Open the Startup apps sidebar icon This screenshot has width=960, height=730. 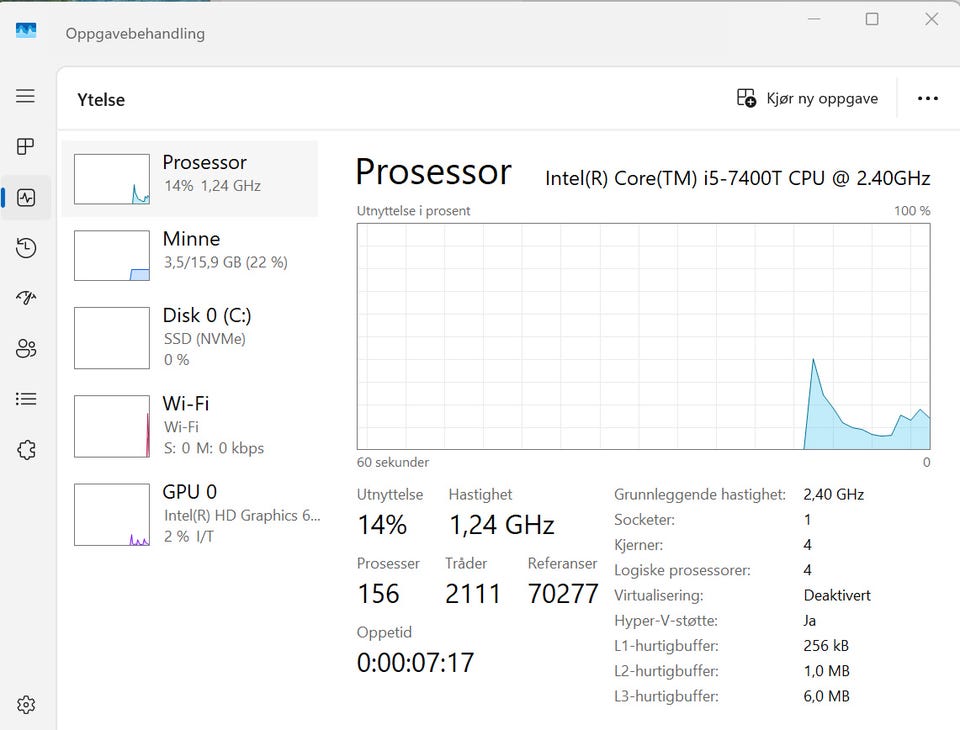(26, 298)
